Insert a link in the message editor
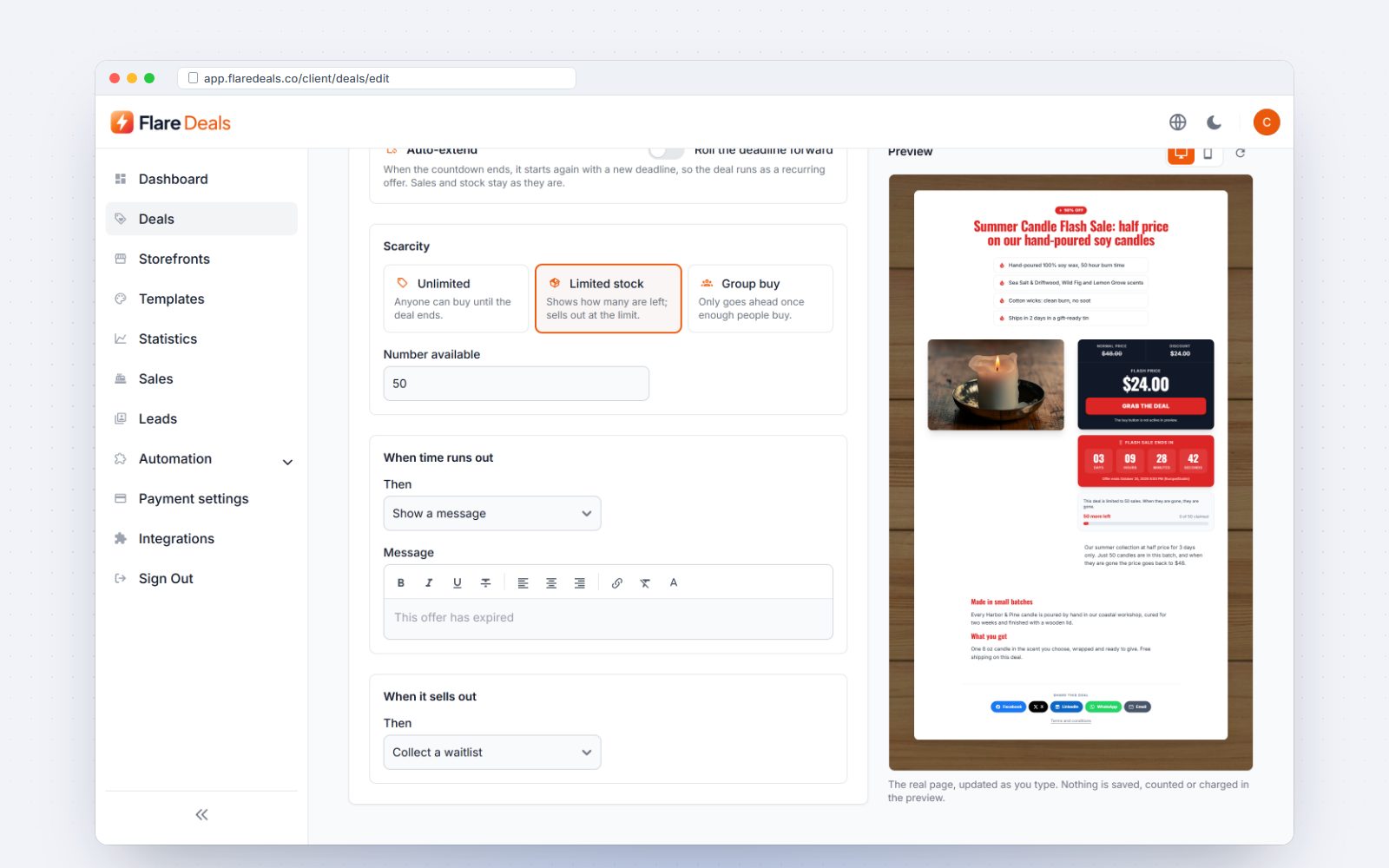The image size is (1389, 868). [617, 583]
